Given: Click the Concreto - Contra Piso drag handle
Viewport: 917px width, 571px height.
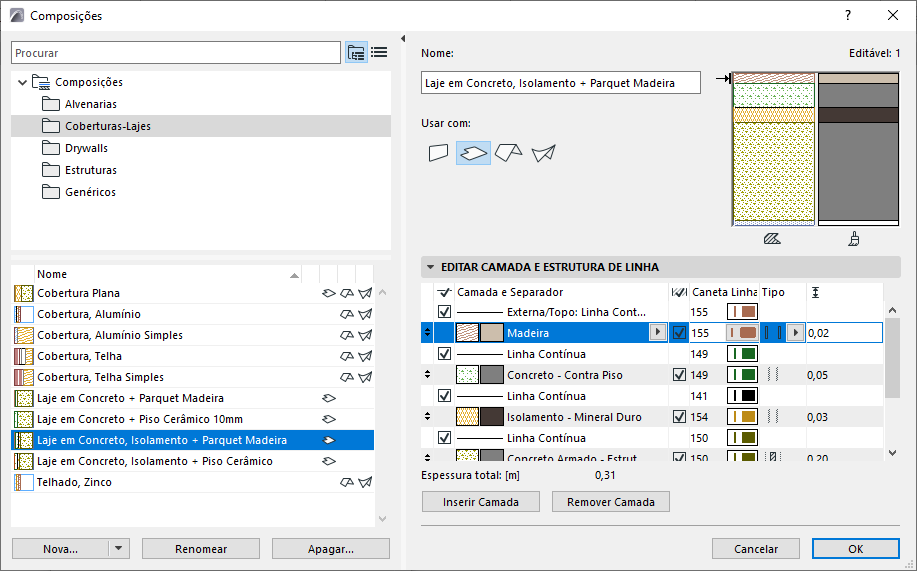Looking at the screenshot, I should click(x=428, y=375).
